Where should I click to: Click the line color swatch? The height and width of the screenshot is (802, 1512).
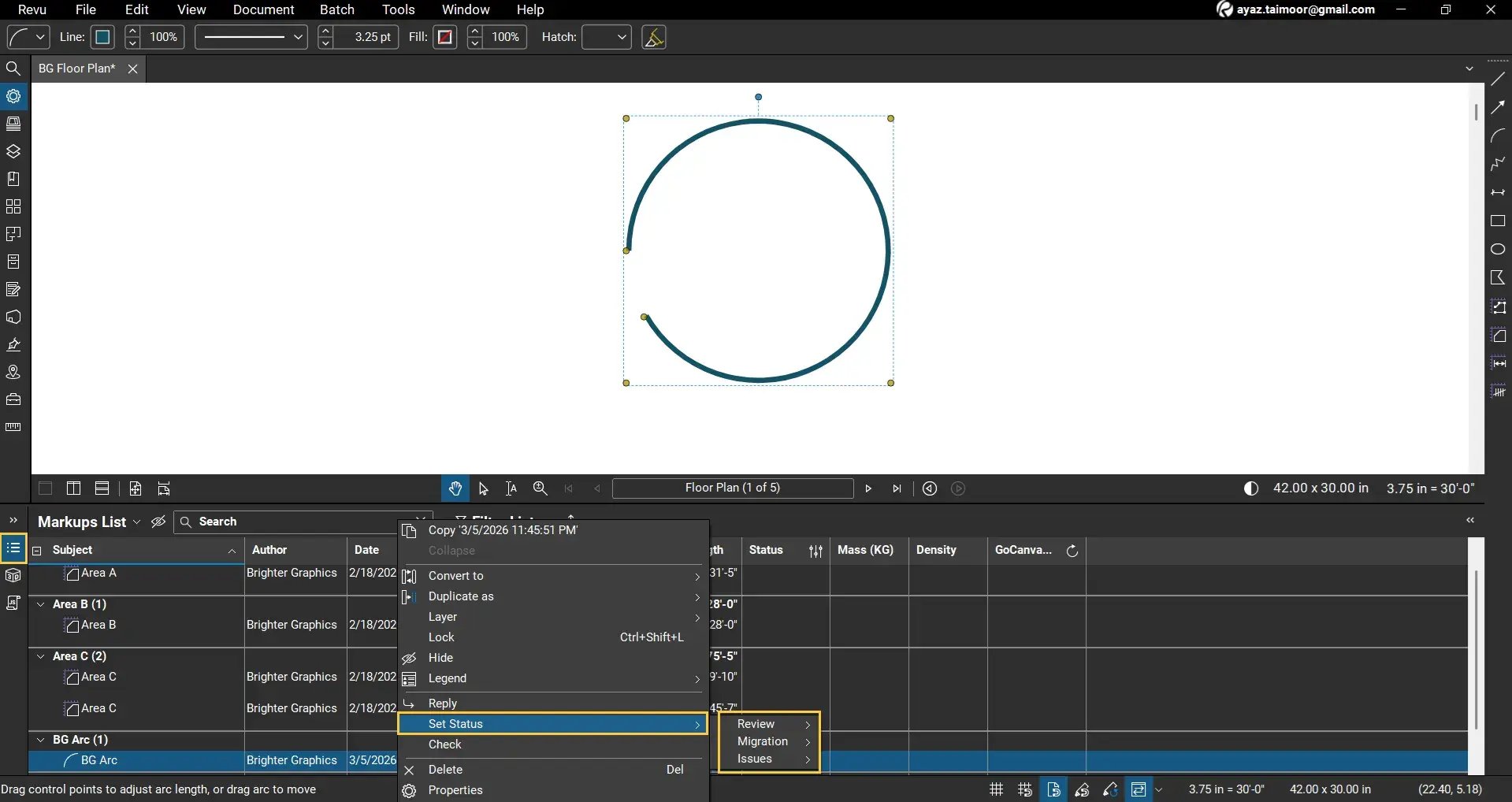[x=102, y=37]
